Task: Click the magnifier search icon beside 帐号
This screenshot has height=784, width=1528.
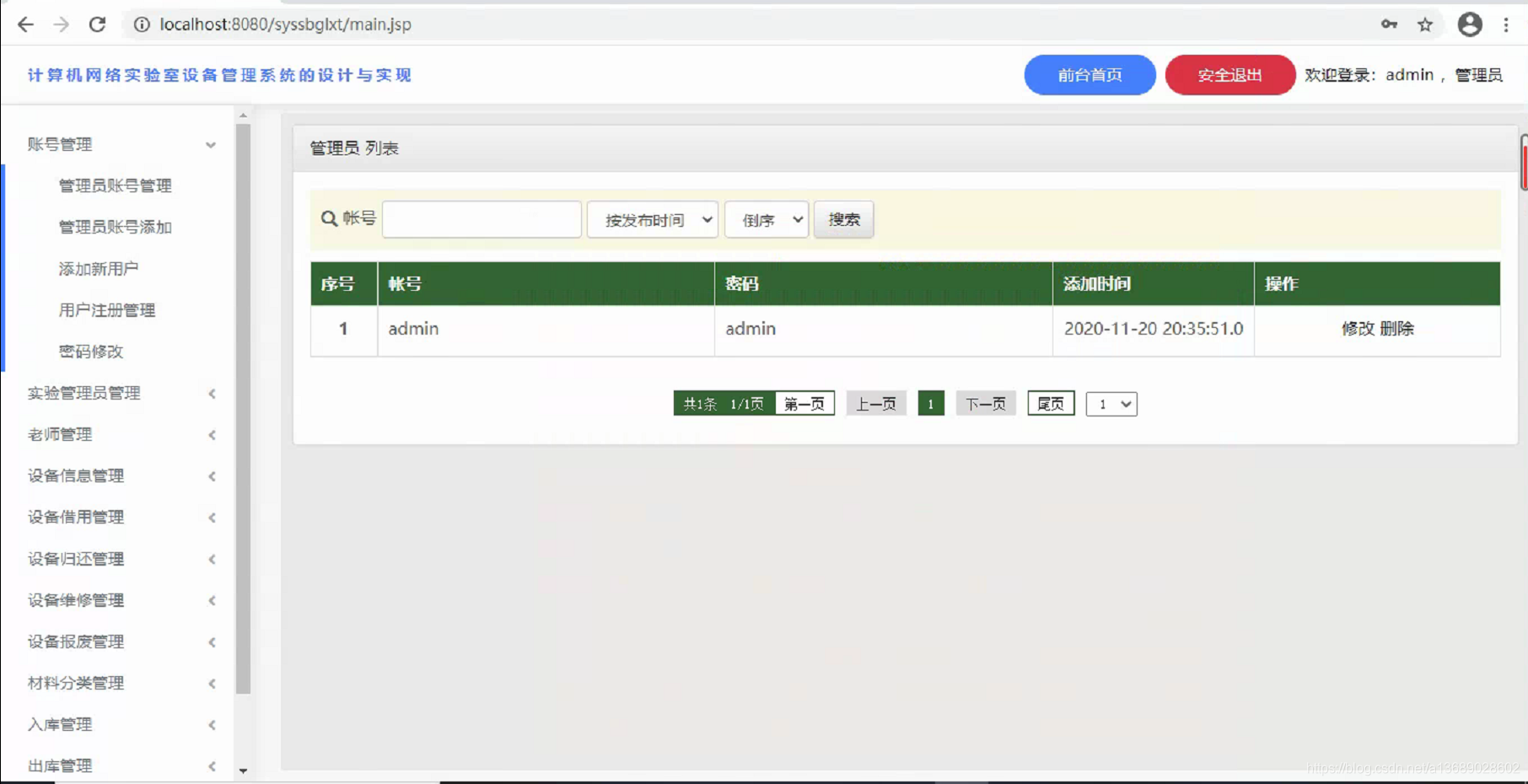Action: 329,218
